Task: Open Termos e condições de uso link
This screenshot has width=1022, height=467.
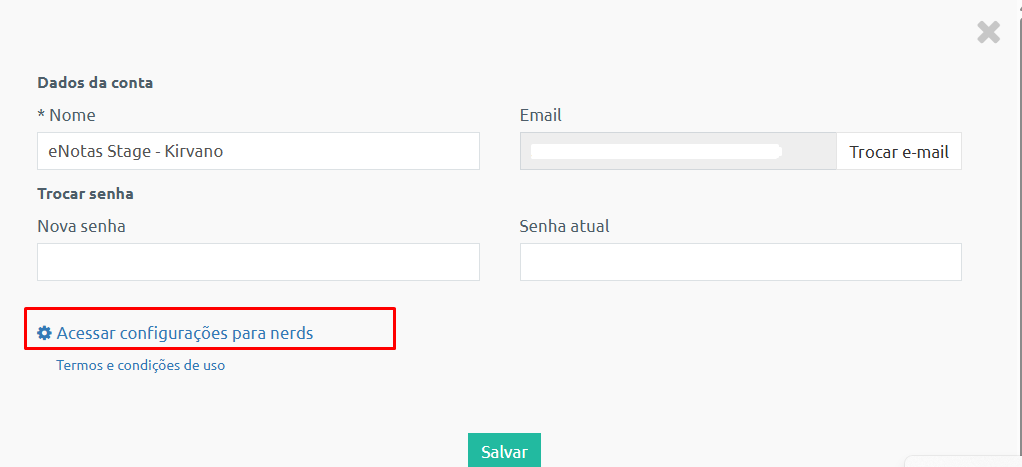Action: click(x=141, y=365)
